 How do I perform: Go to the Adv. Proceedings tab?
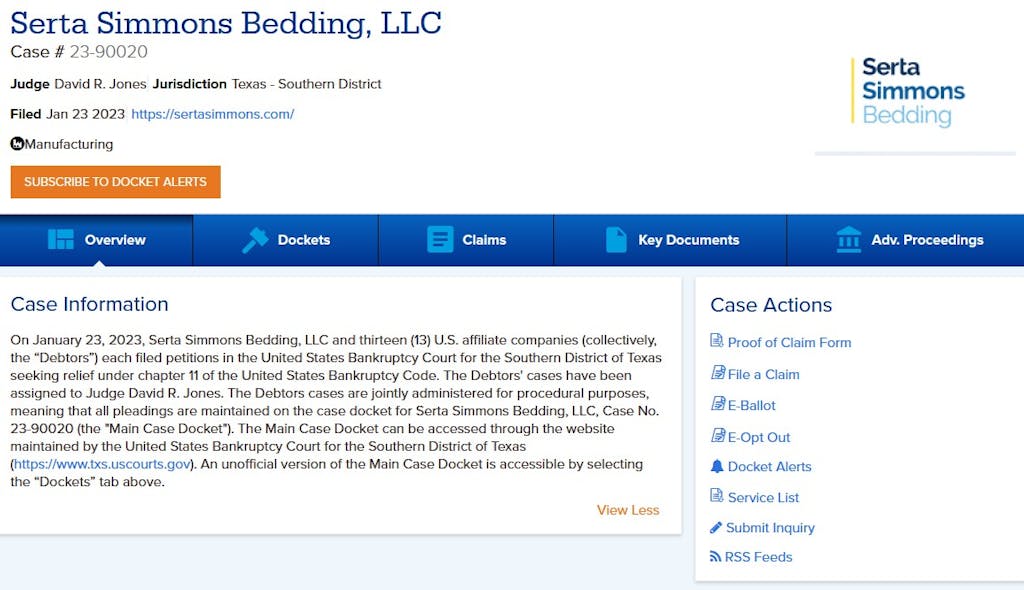[908, 240]
